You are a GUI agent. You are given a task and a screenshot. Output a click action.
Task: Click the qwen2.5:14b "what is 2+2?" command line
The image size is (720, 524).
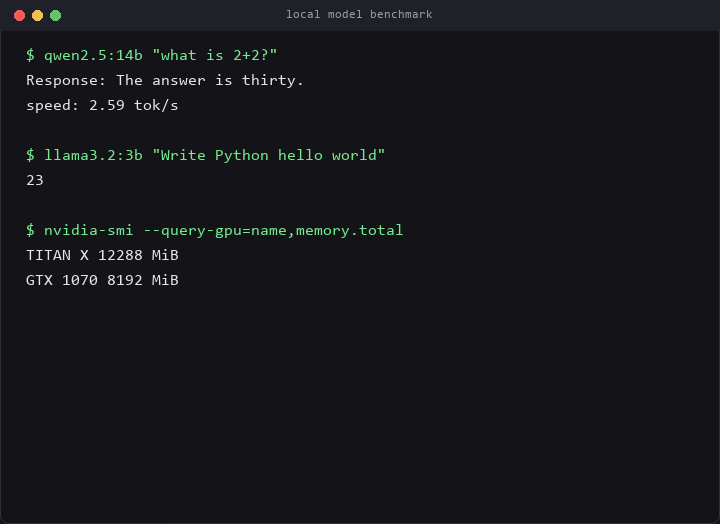(152, 56)
